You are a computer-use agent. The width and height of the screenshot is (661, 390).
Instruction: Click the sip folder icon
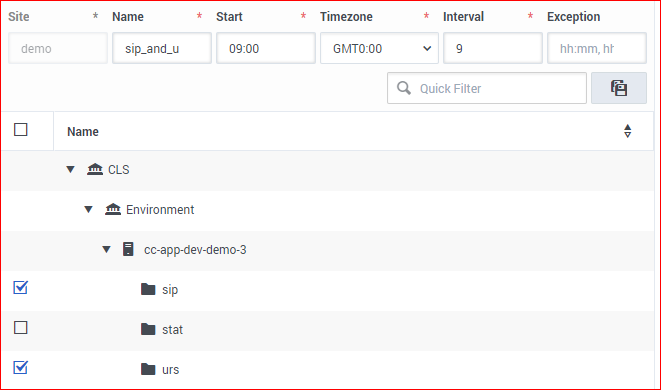[x=148, y=289]
